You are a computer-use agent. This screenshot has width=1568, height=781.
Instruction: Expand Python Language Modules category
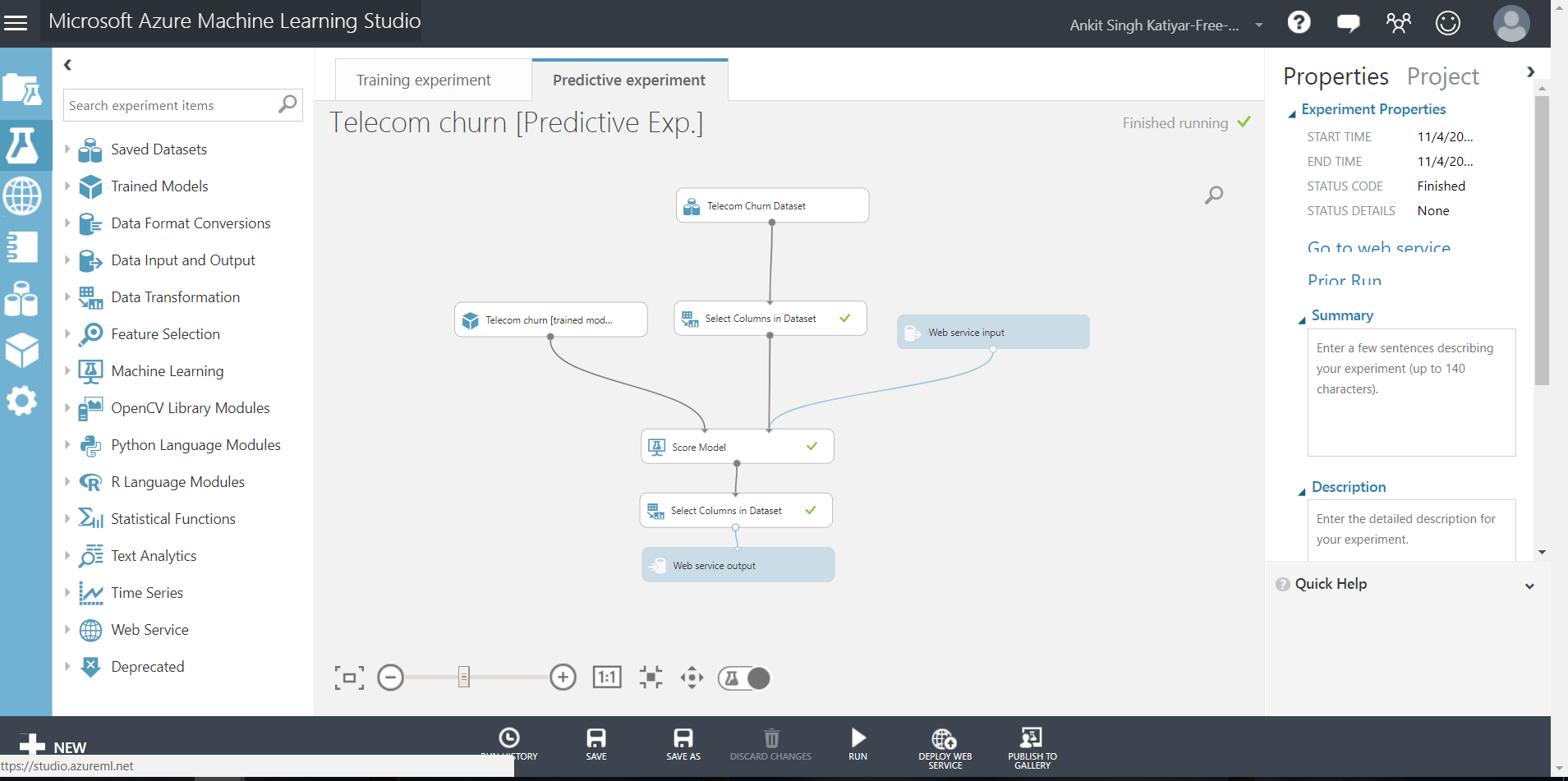coord(67,445)
